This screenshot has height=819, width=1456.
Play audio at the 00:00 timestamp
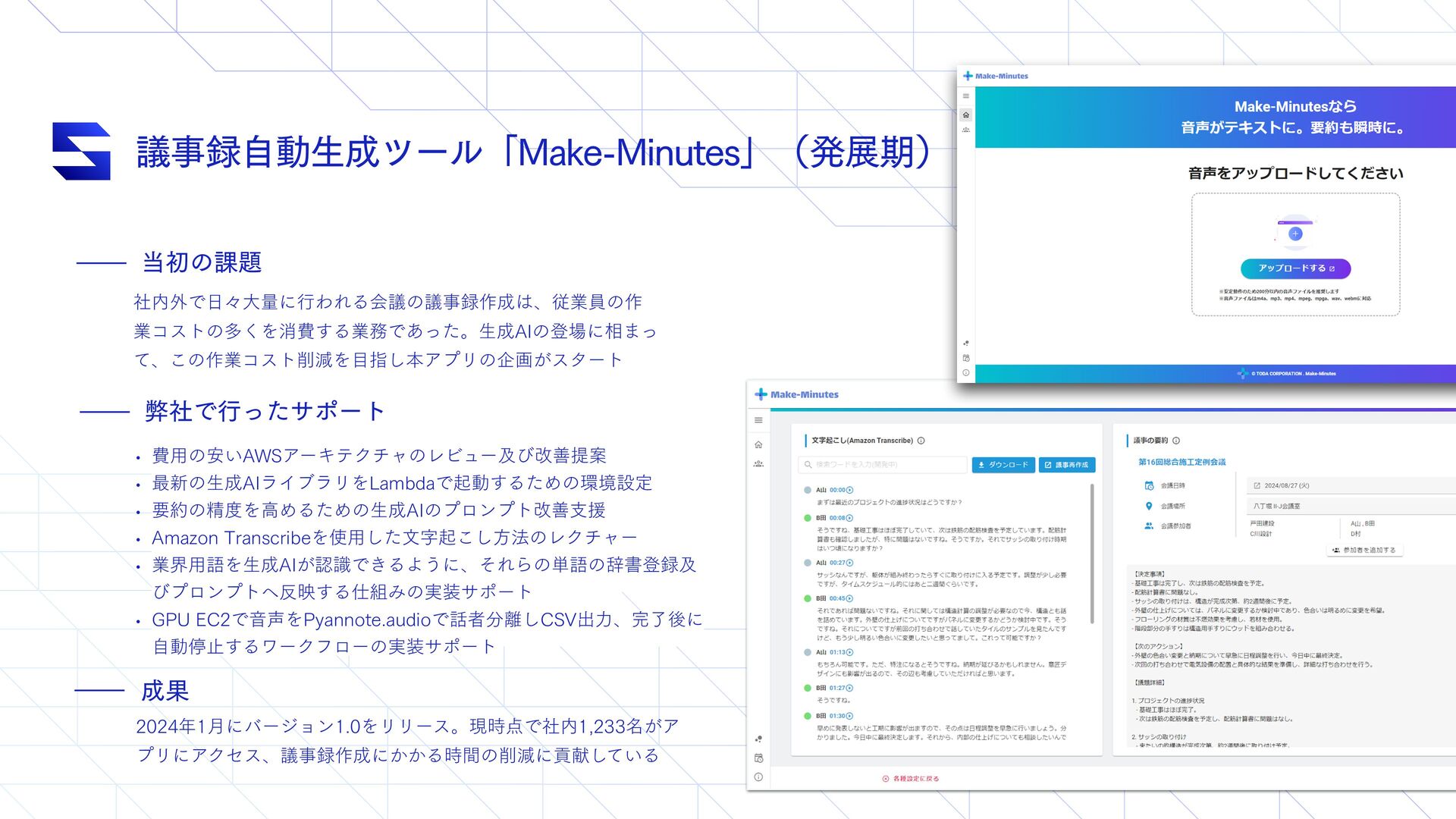849,490
